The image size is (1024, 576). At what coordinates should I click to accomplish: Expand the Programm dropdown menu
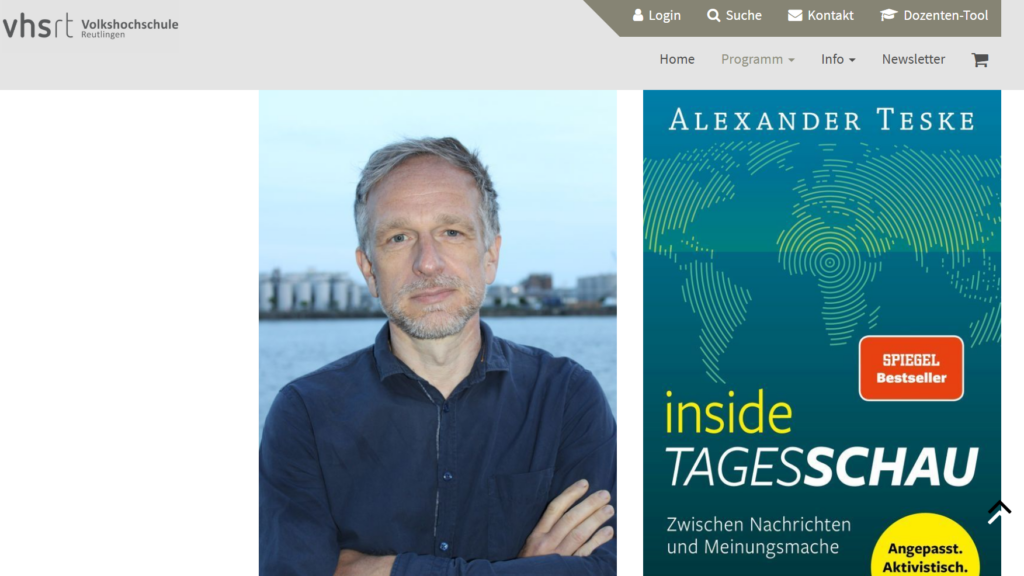[x=758, y=59]
